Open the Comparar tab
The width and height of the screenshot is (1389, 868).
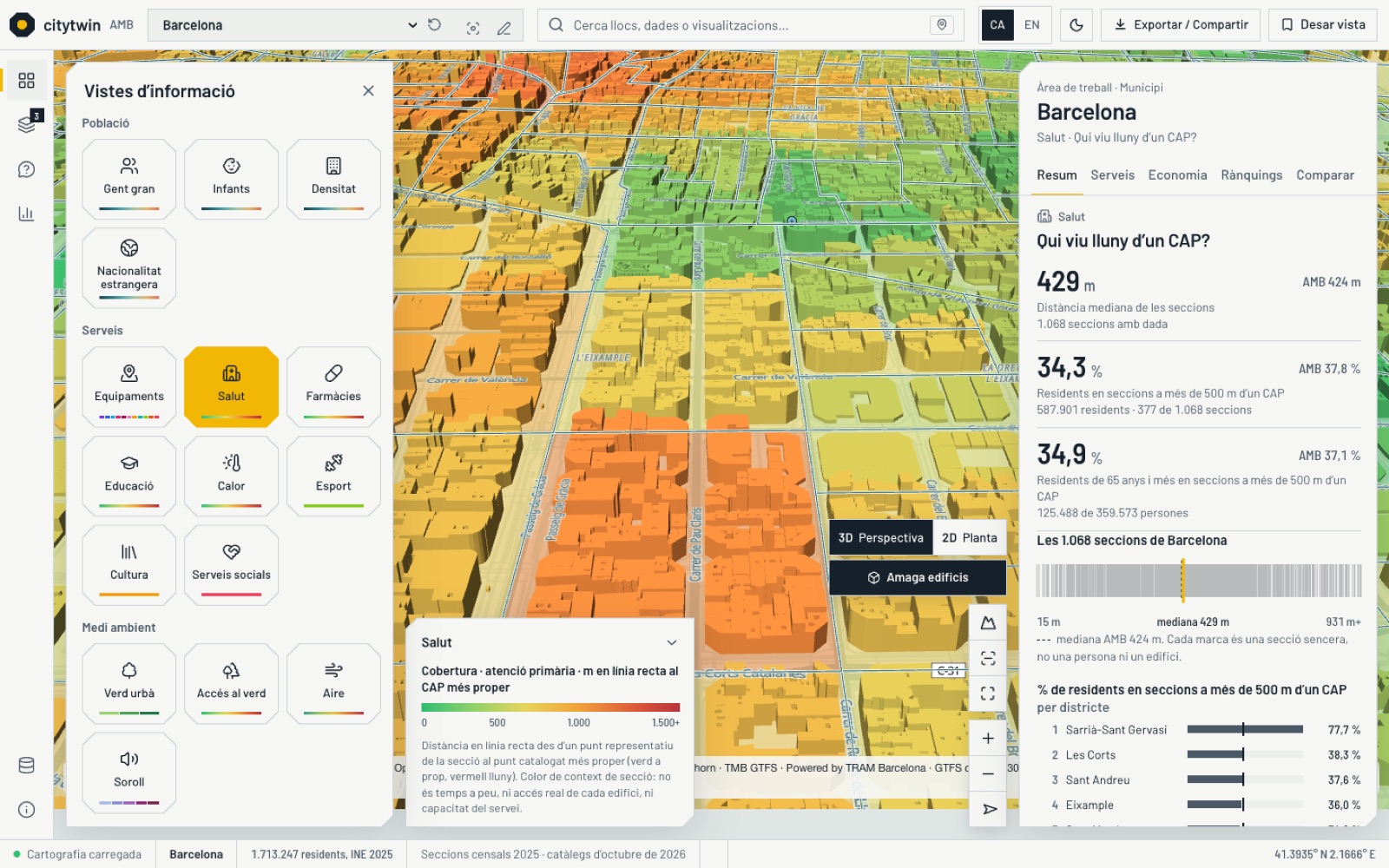(x=1325, y=175)
